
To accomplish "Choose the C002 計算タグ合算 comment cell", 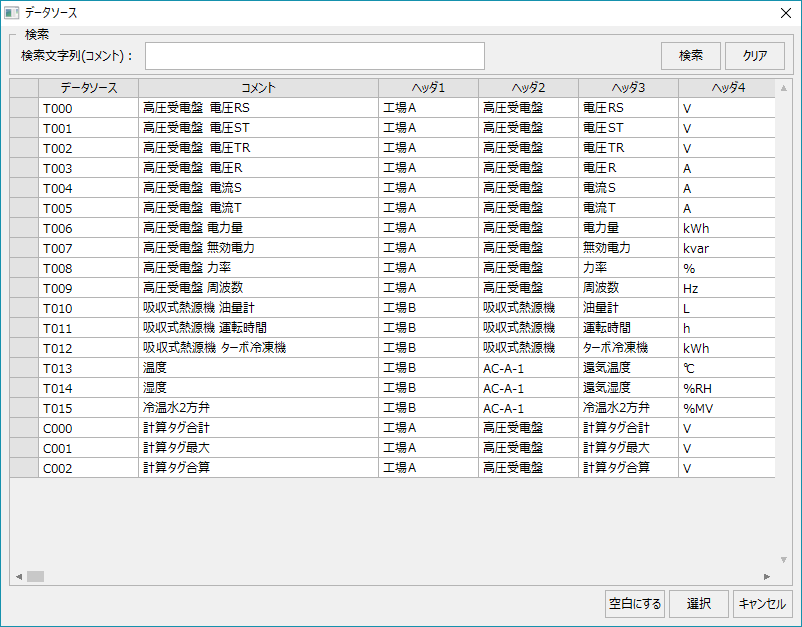I will tap(258, 468).
